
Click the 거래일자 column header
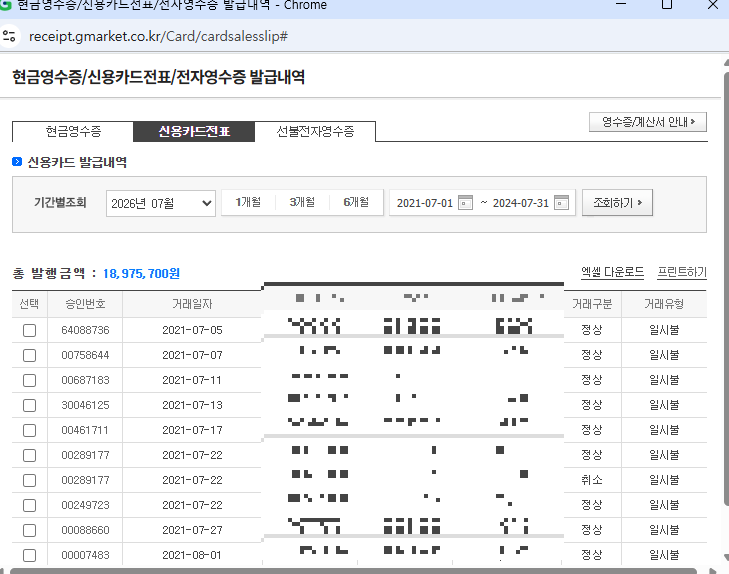[x=192, y=304]
